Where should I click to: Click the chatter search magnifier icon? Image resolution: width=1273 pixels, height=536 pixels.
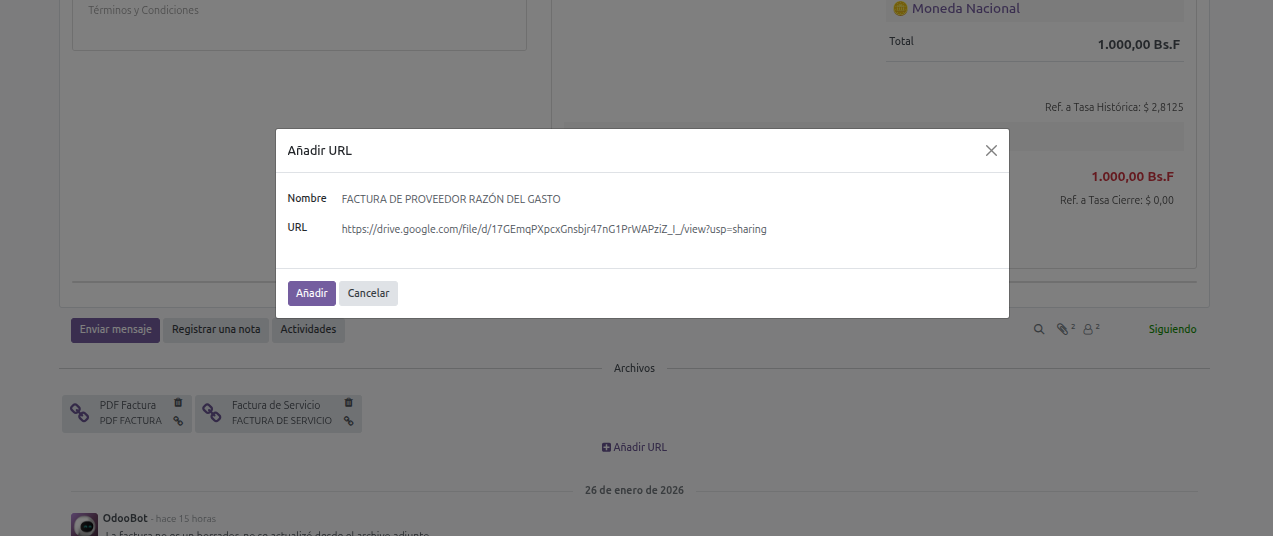pyautogui.click(x=1039, y=329)
